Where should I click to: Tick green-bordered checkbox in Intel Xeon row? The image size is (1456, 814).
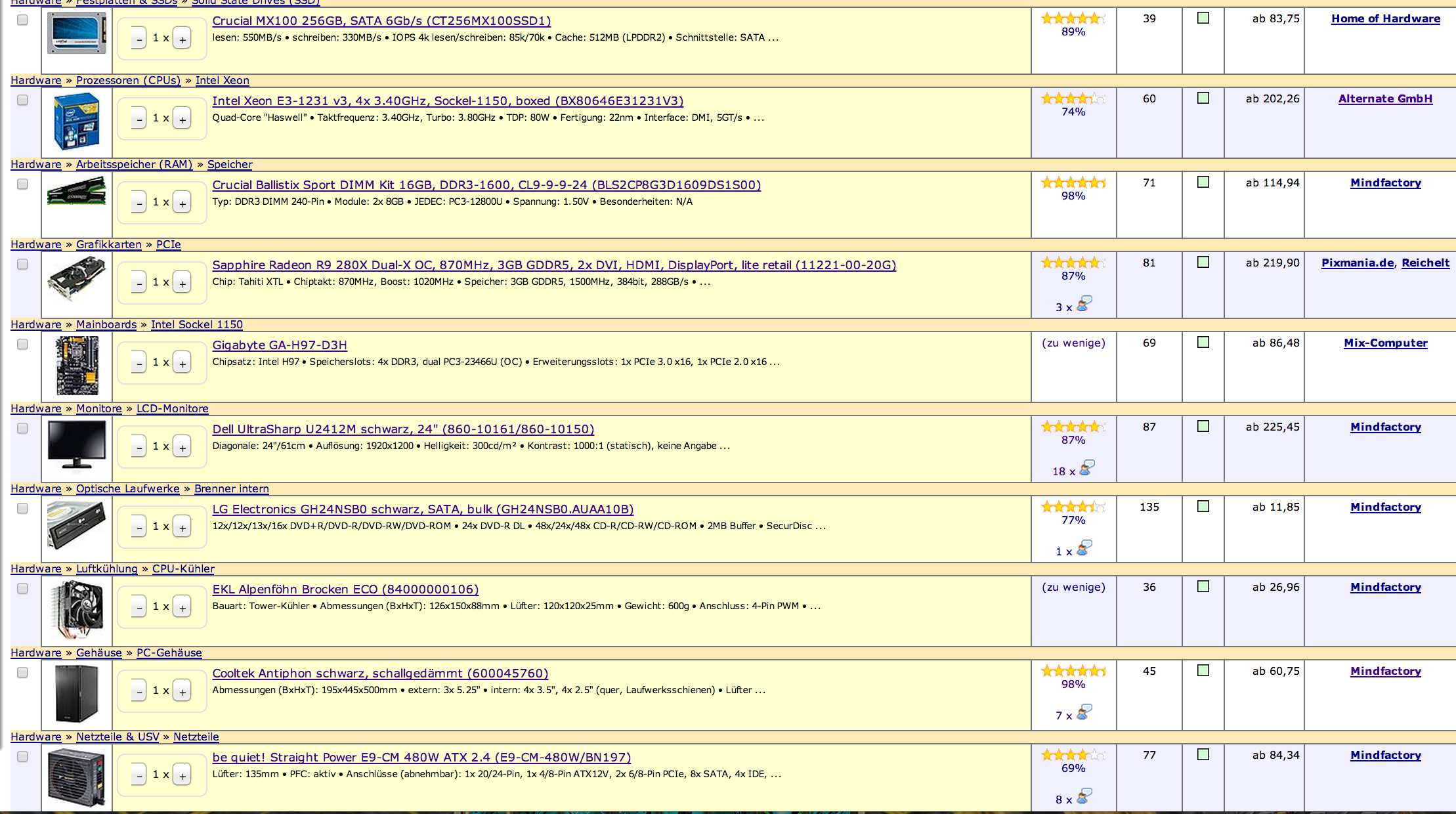1203,98
